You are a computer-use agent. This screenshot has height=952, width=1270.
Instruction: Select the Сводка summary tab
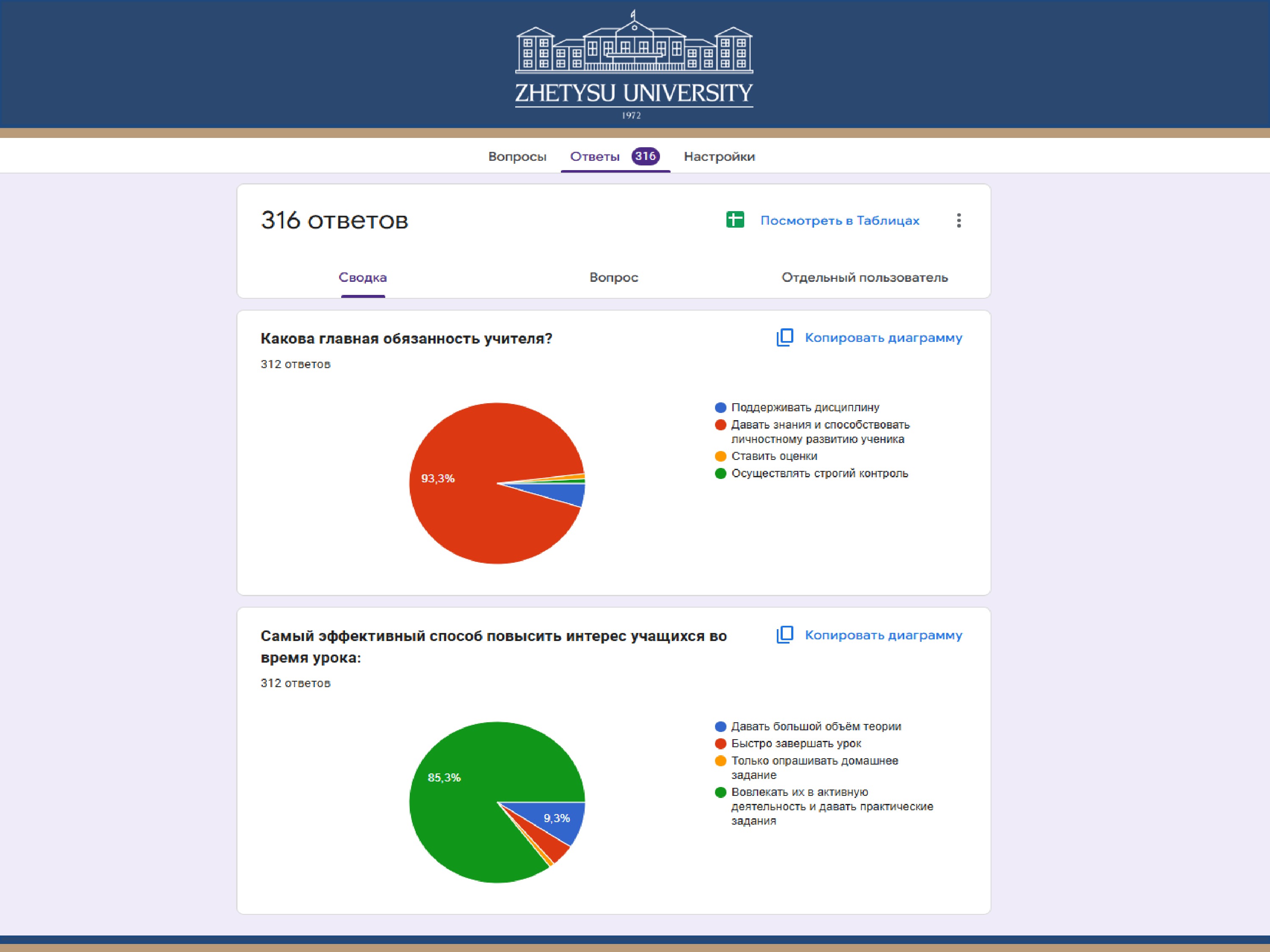click(362, 278)
